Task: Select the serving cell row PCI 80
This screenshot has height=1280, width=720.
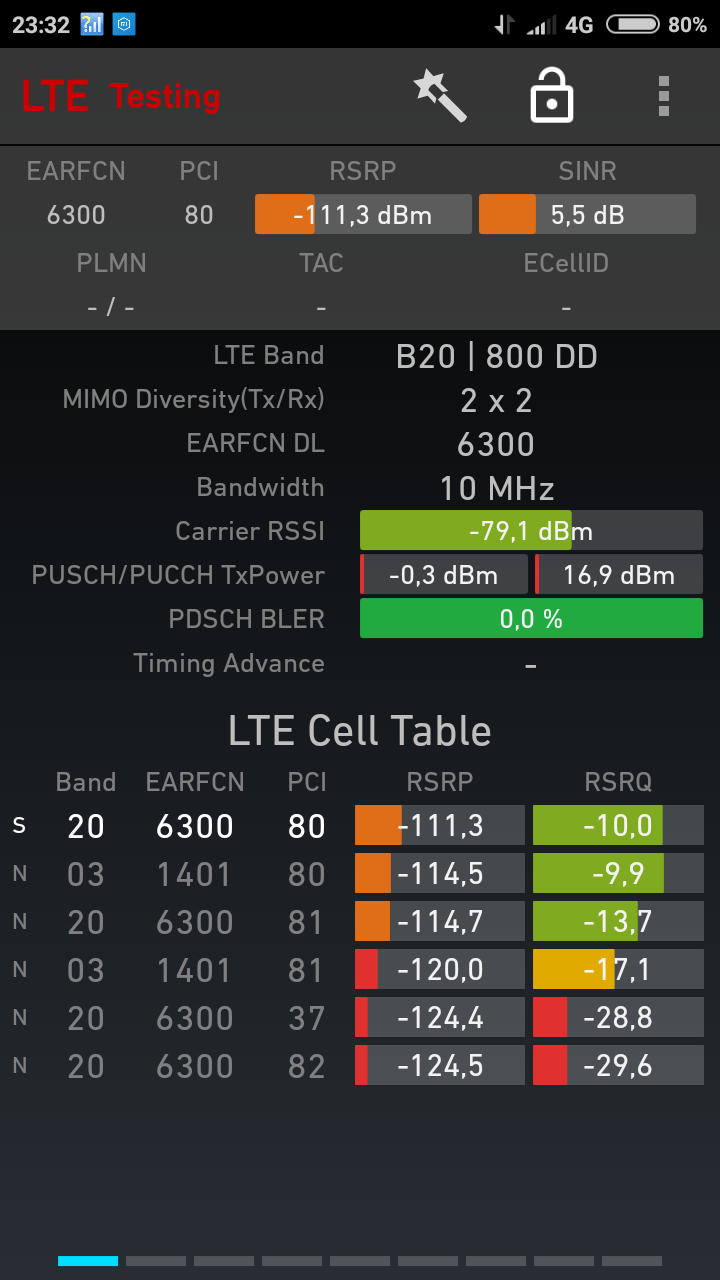Action: coord(306,826)
